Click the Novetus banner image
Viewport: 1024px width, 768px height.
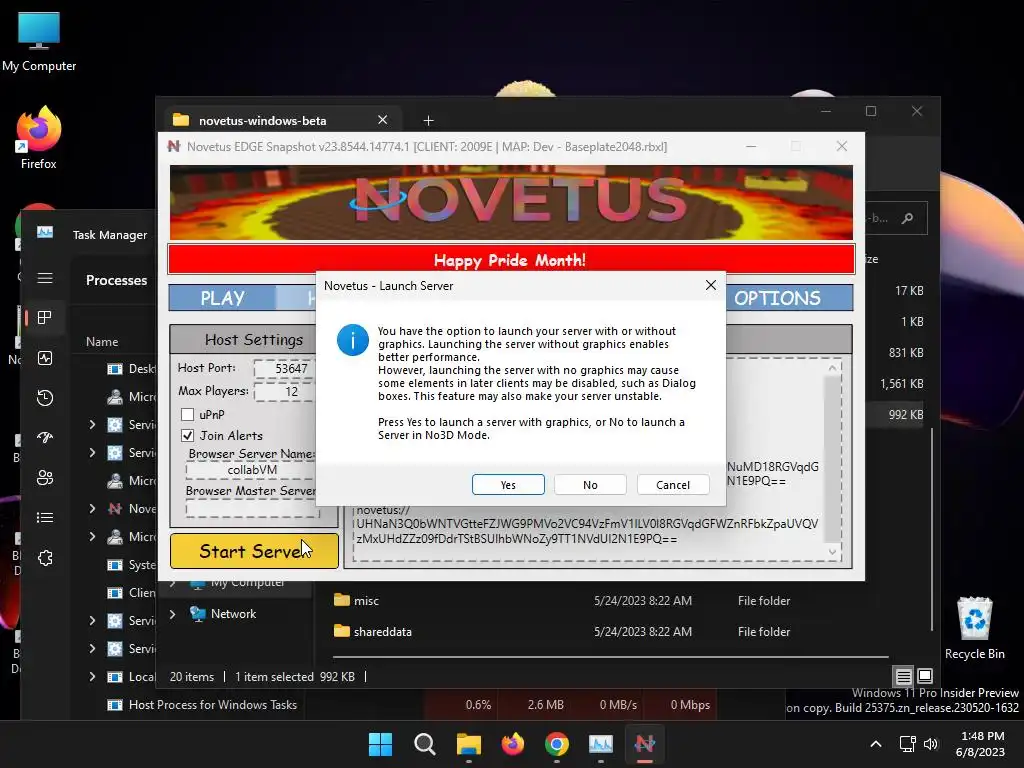(511, 202)
